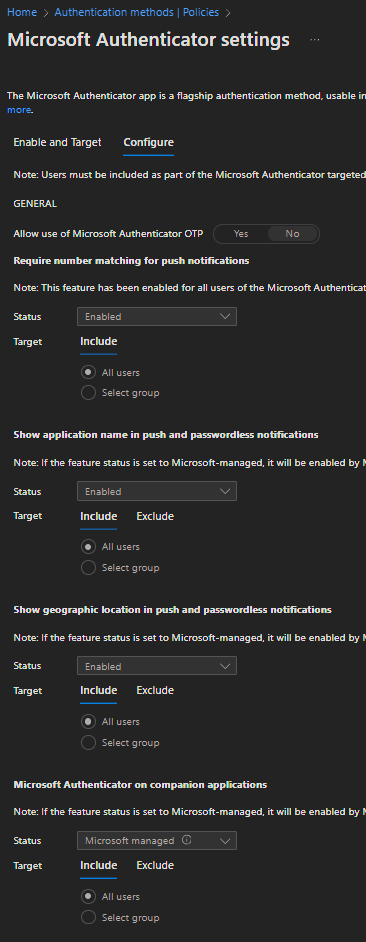Open Include tab under number matching
The image size is (366, 942).
point(99,341)
